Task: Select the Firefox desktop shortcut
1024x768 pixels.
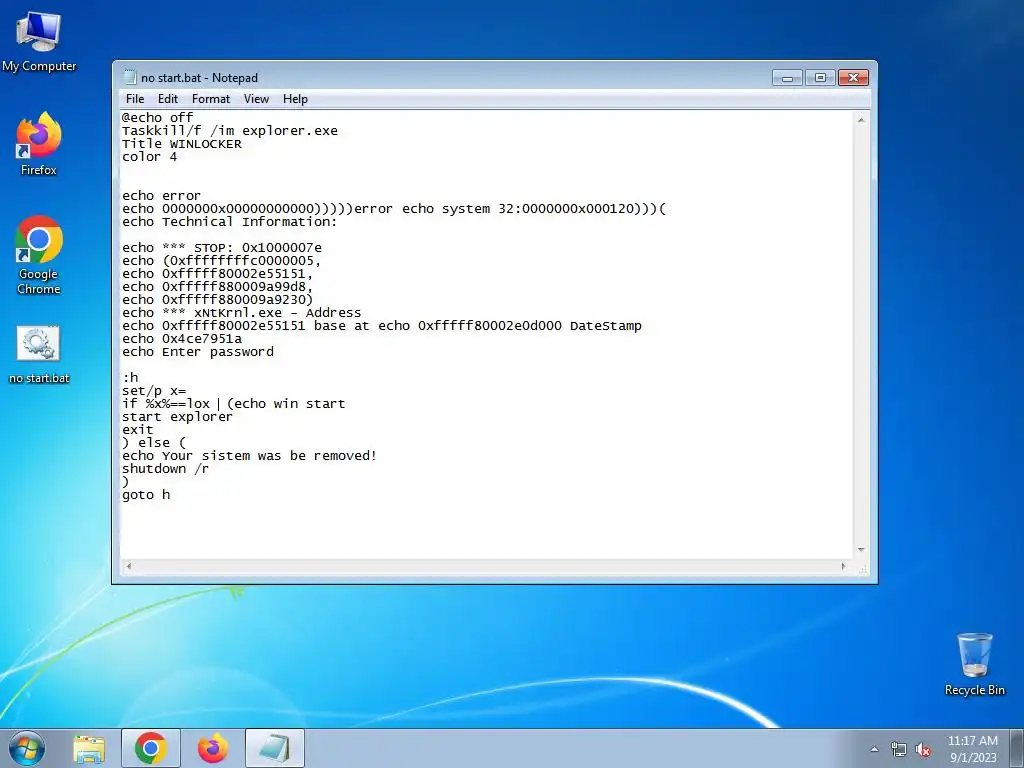Action: 39,144
